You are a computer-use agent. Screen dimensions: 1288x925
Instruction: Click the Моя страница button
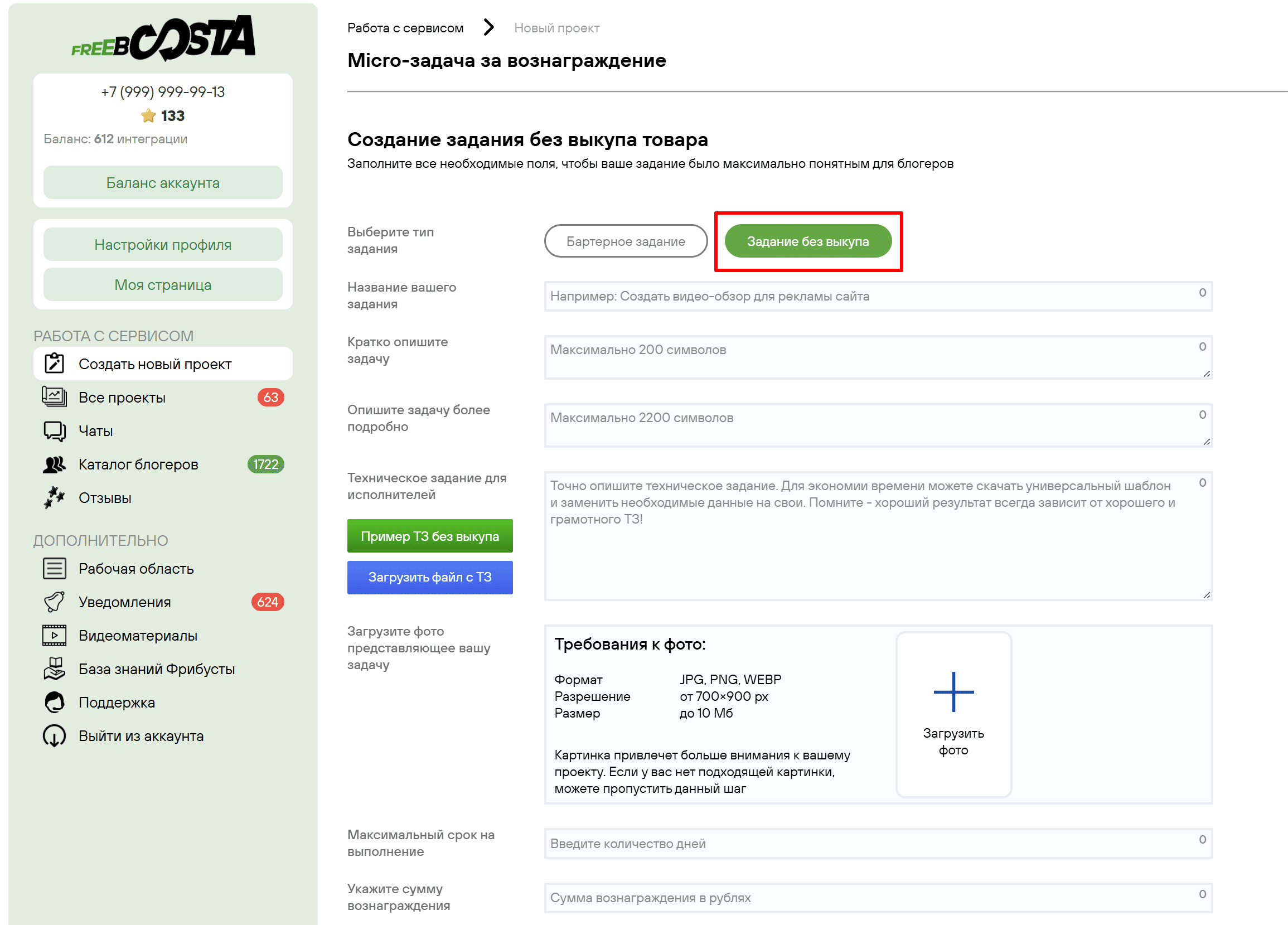[163, 284]
